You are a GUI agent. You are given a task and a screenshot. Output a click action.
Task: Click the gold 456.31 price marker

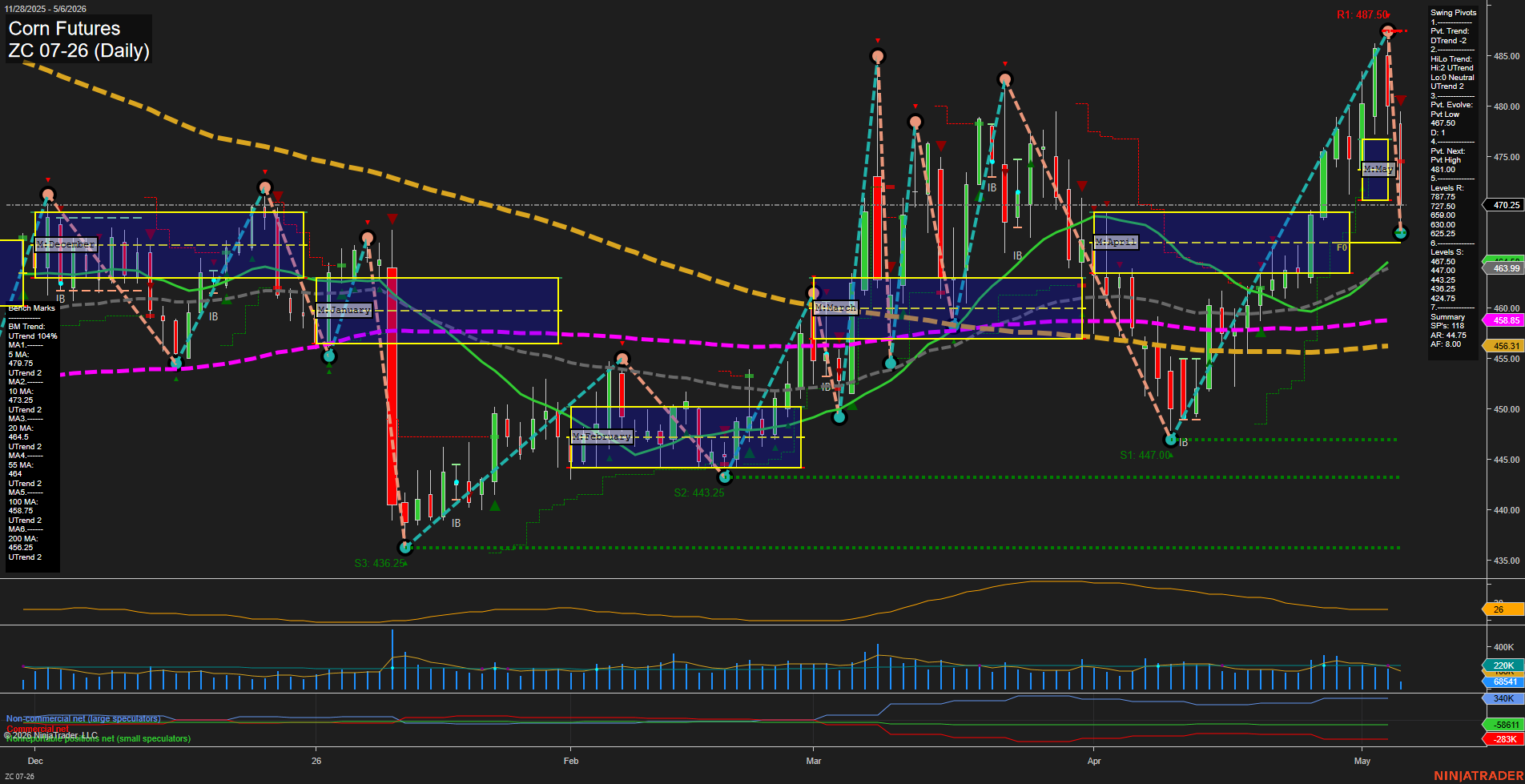[1506, 346]
